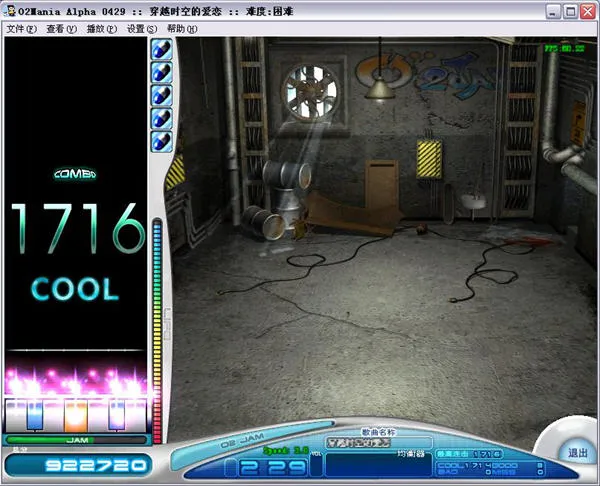Click the third blue pill item icon
Screen dimensions: 600x486
coord(161,95)
